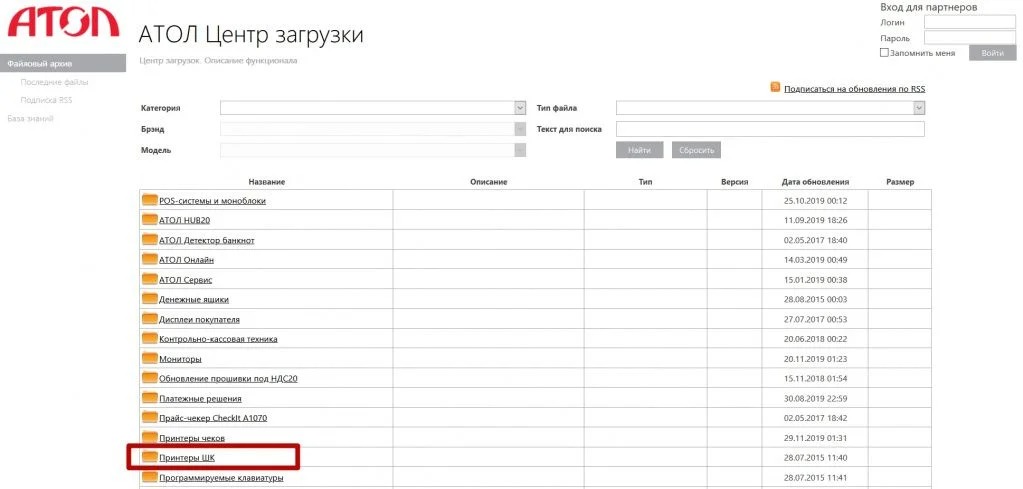The width and height of the screenshot is (1023, 489).
Task: Open the Тип файла dropdown
Action: click(771, 108)
